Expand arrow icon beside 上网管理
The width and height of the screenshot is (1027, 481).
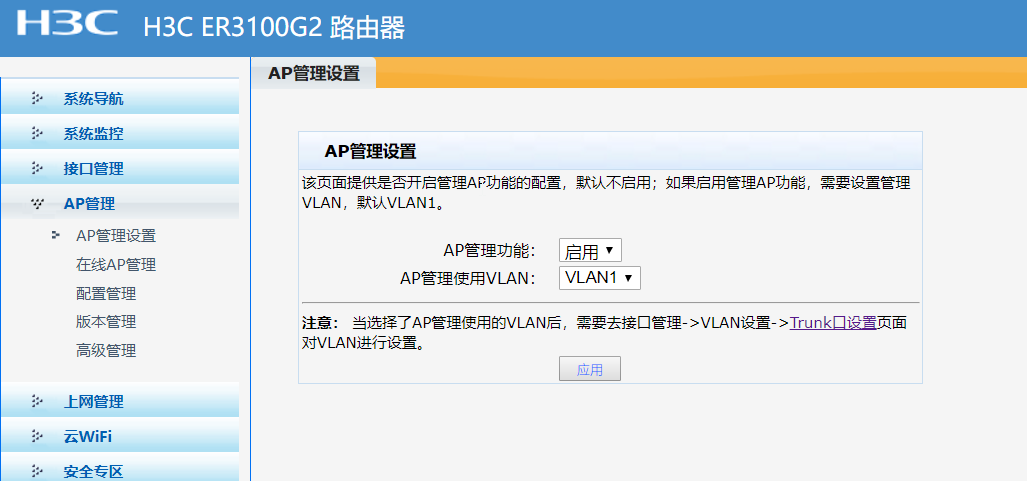pos(37,402)
